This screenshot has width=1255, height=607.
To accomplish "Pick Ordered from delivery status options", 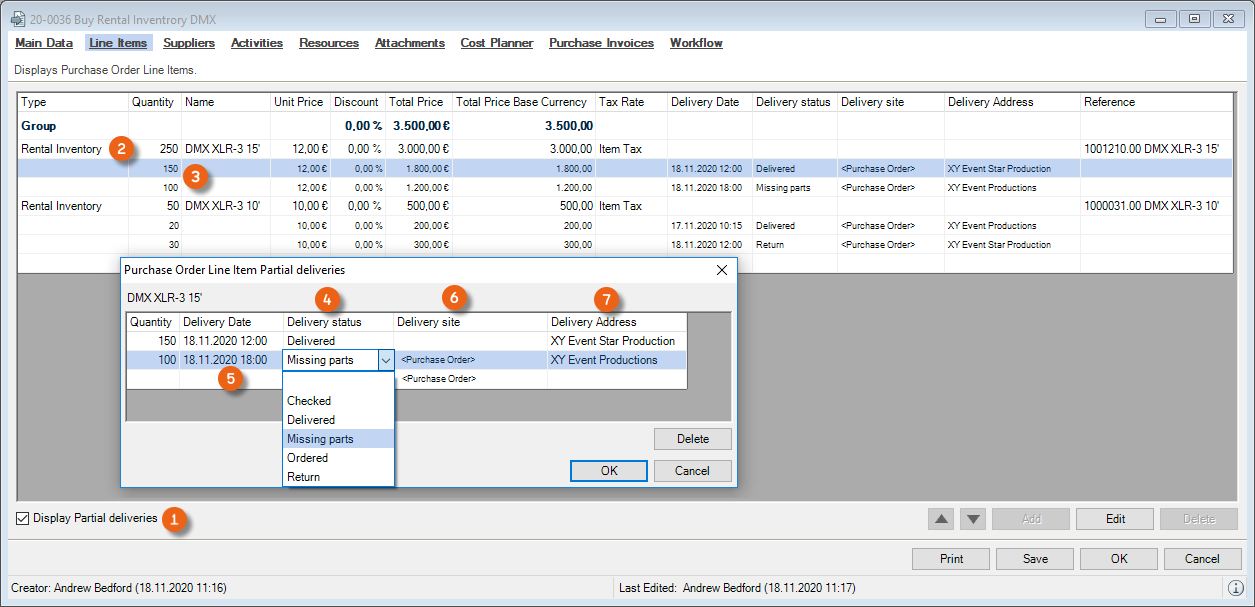I will (x=307, y=458).
